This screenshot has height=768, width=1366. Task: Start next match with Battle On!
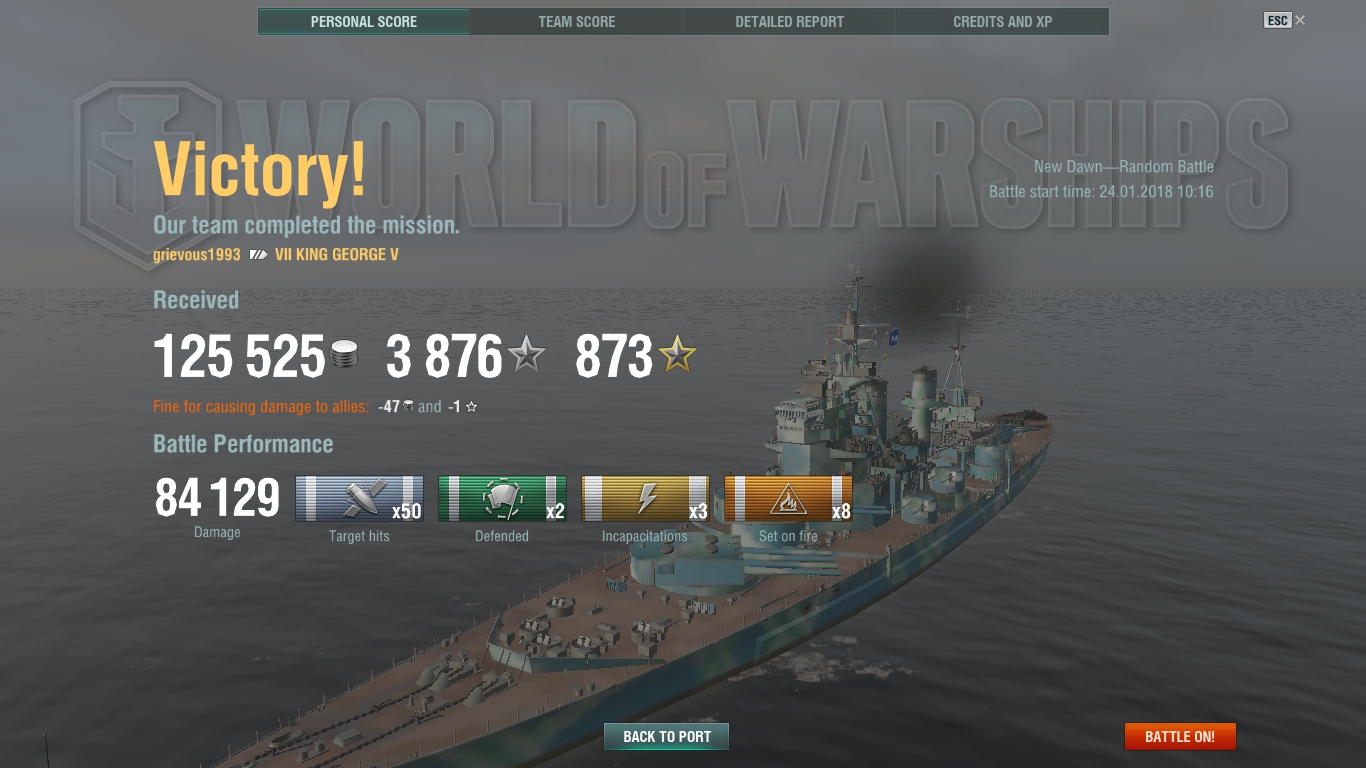(1180, 737)
